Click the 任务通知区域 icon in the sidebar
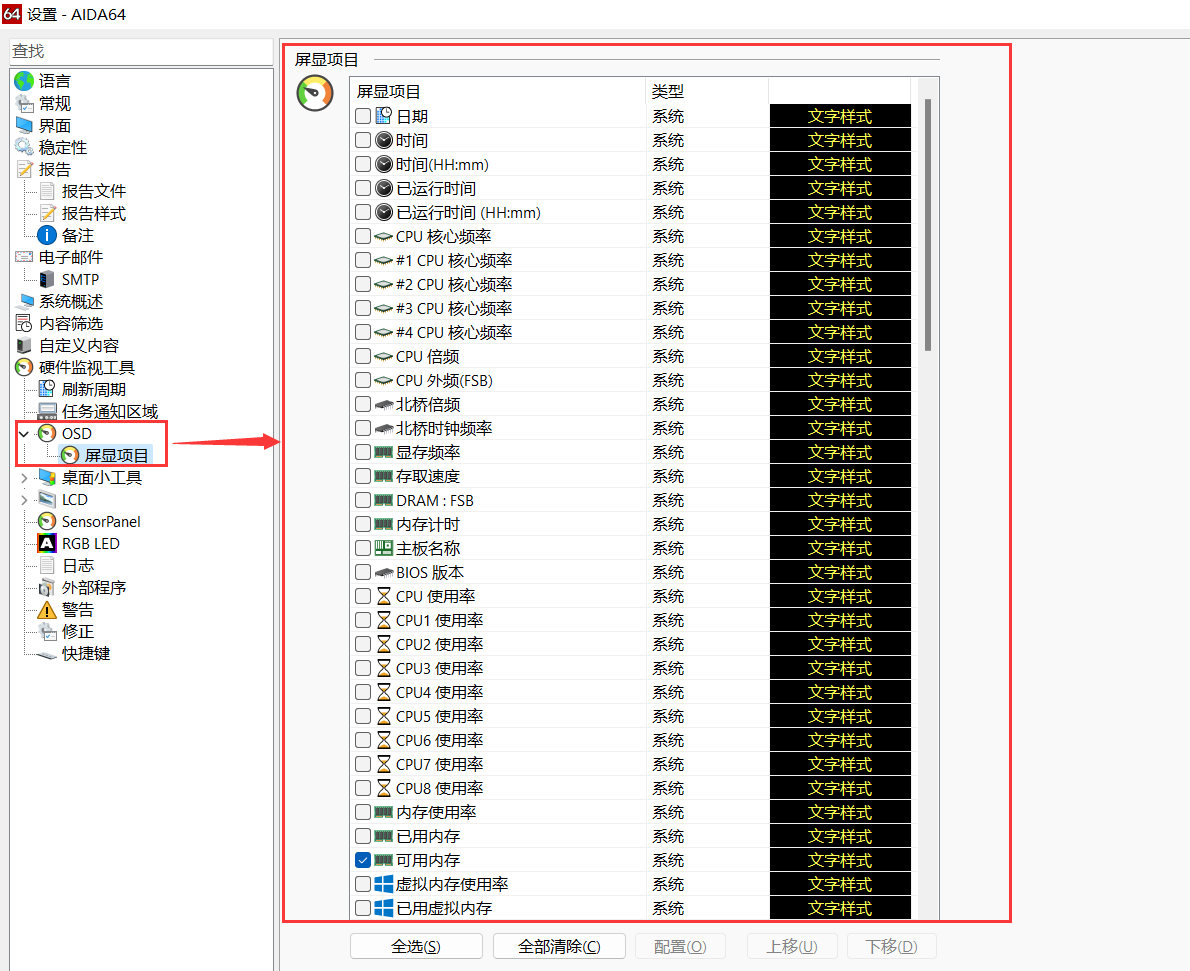Image resolution: width=1190 pixels, height=971 pixels. (48, 411)
